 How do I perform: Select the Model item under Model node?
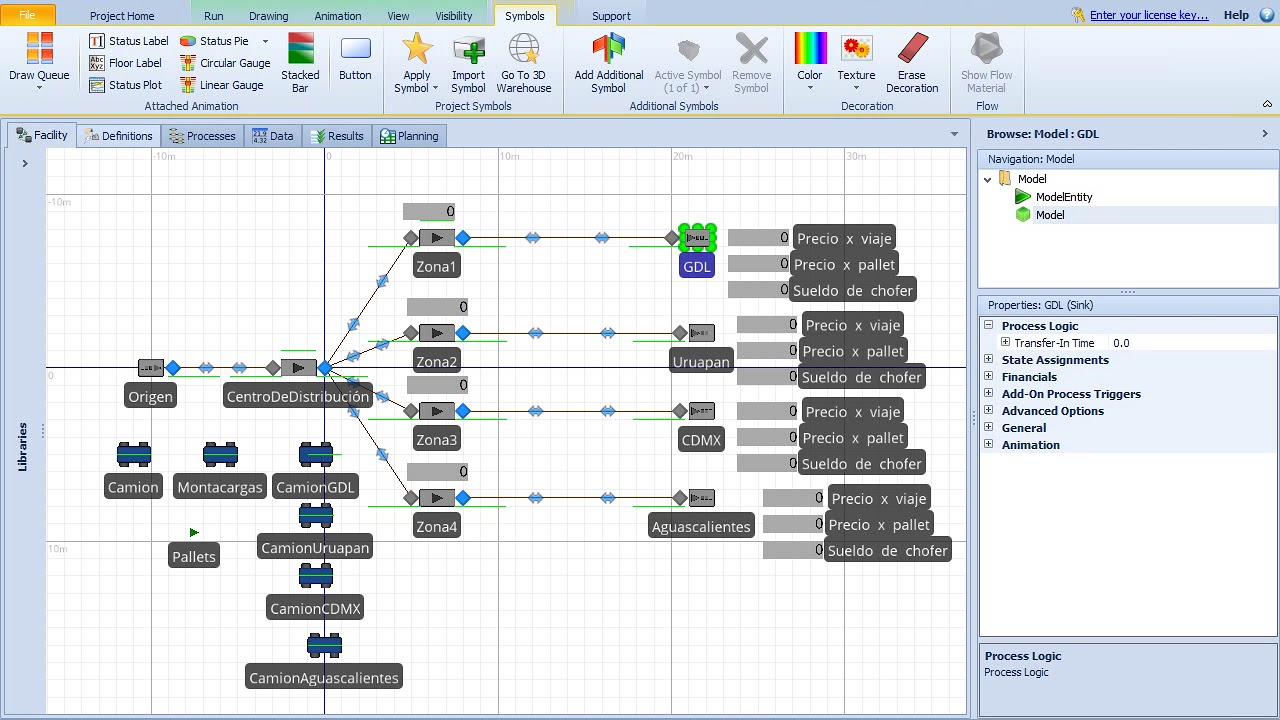1049,215
